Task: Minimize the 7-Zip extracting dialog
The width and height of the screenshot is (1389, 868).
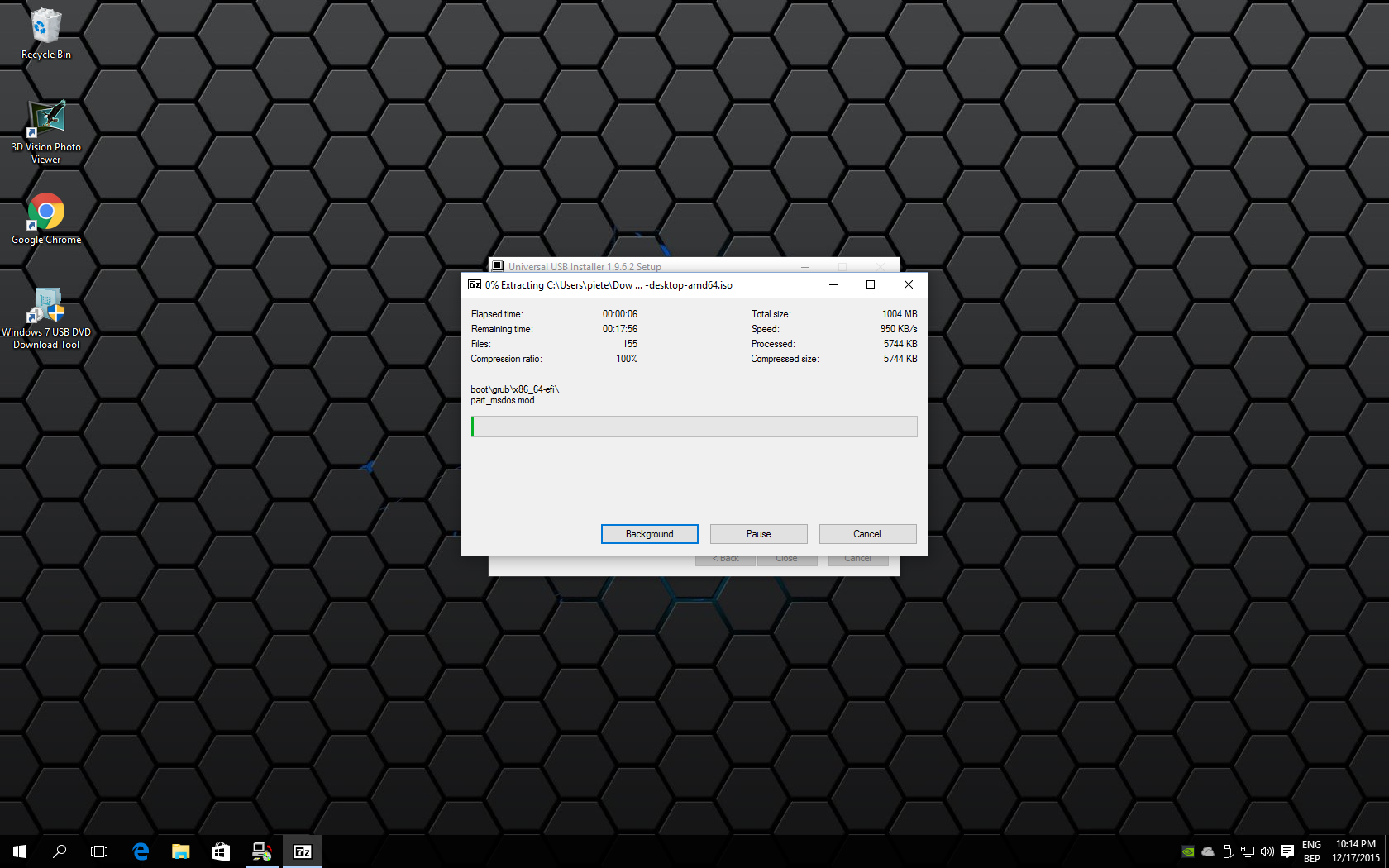Action: (x=833, y=284)
